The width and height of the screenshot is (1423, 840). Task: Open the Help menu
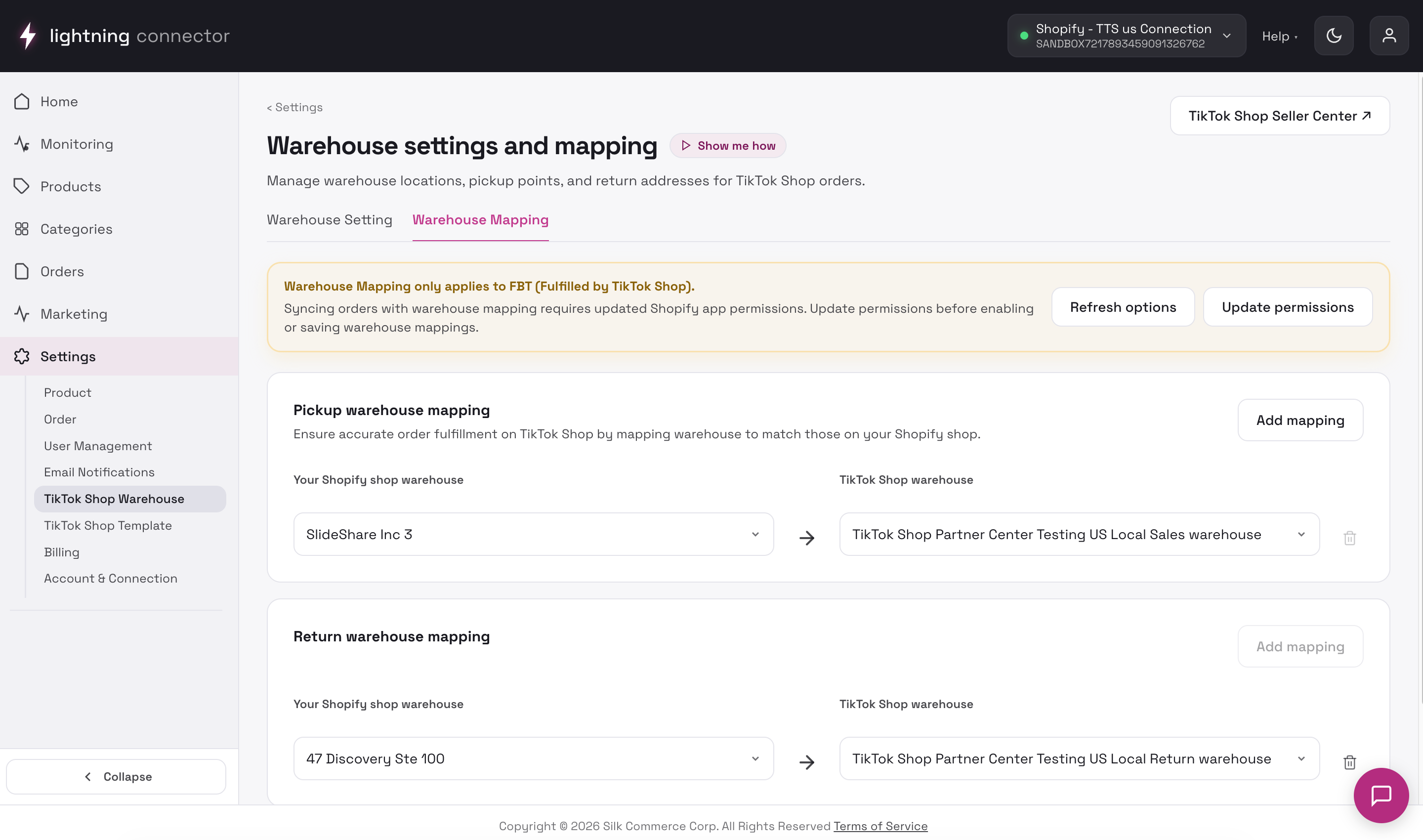[x=1279, y=36]
